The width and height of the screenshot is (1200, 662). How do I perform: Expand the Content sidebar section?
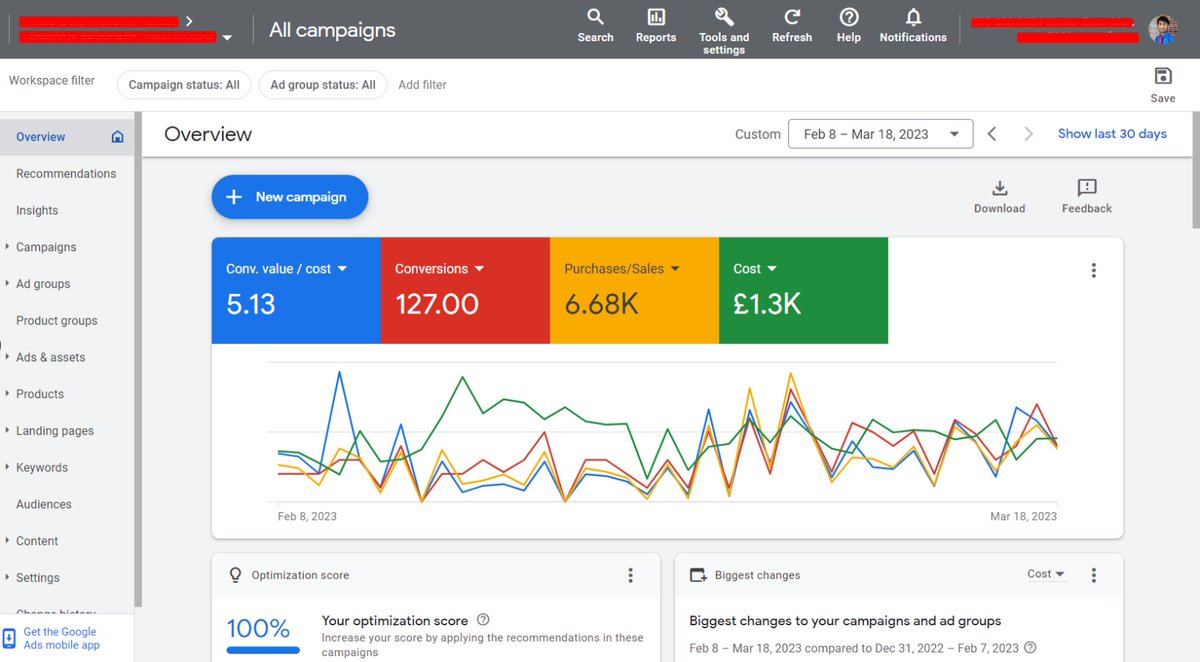point(8,541)
